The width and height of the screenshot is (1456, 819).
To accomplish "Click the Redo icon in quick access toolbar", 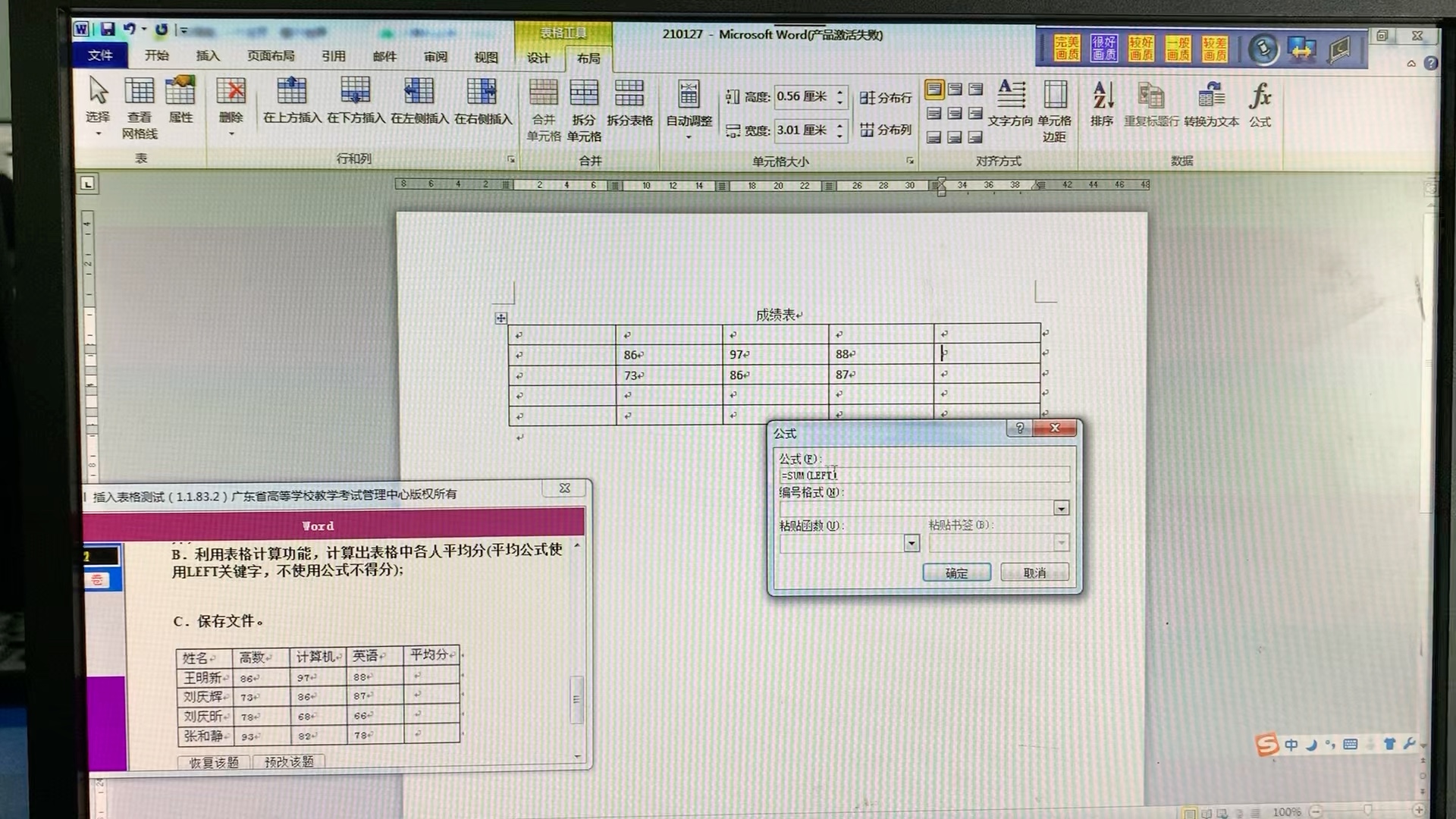I will (x=161, y=30).
